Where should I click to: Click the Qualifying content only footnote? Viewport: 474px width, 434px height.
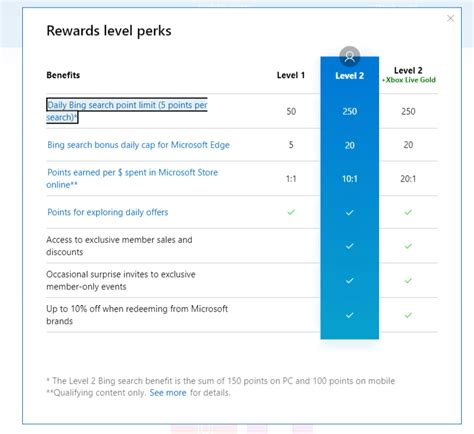(96, 393)
